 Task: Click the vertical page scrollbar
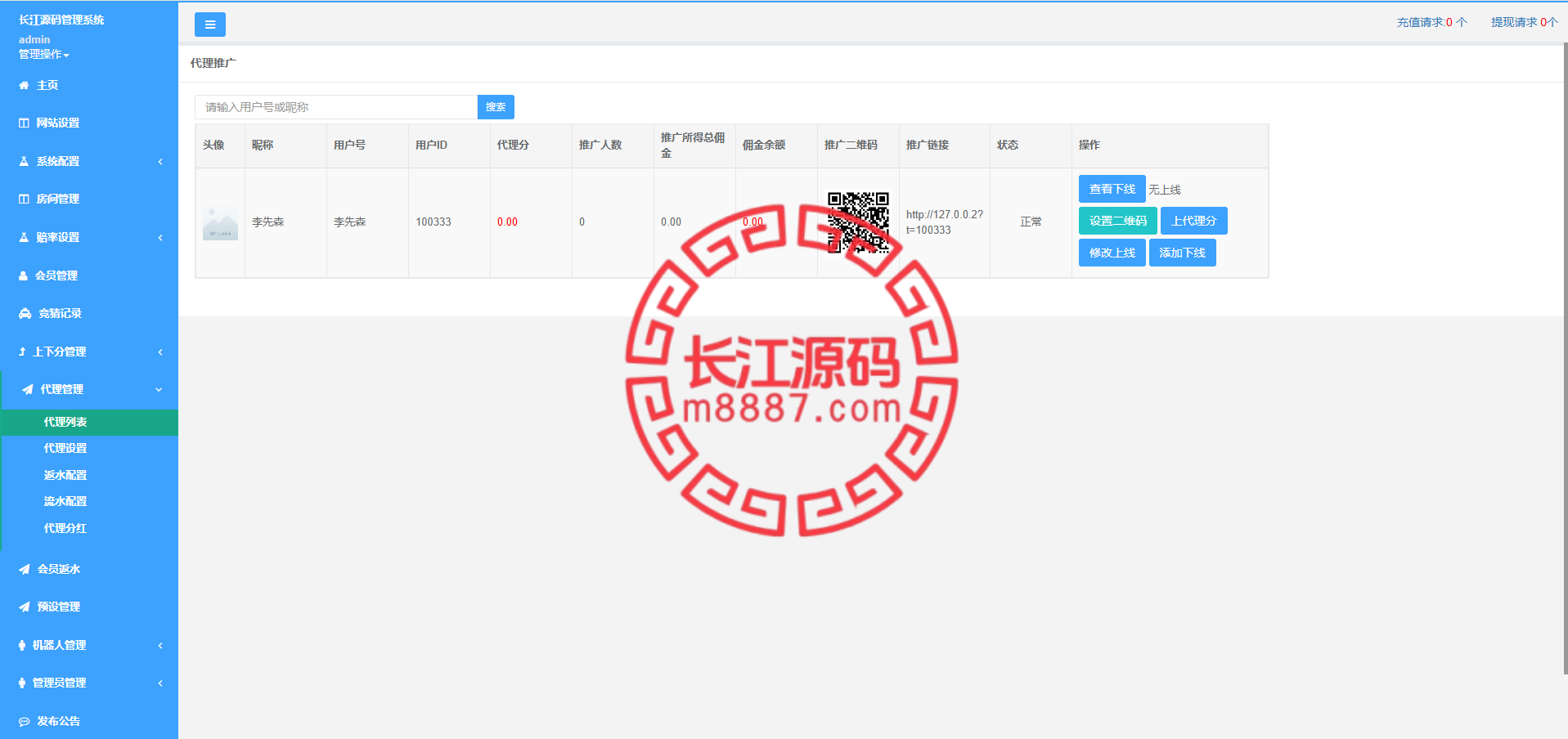pos(1566,360)
